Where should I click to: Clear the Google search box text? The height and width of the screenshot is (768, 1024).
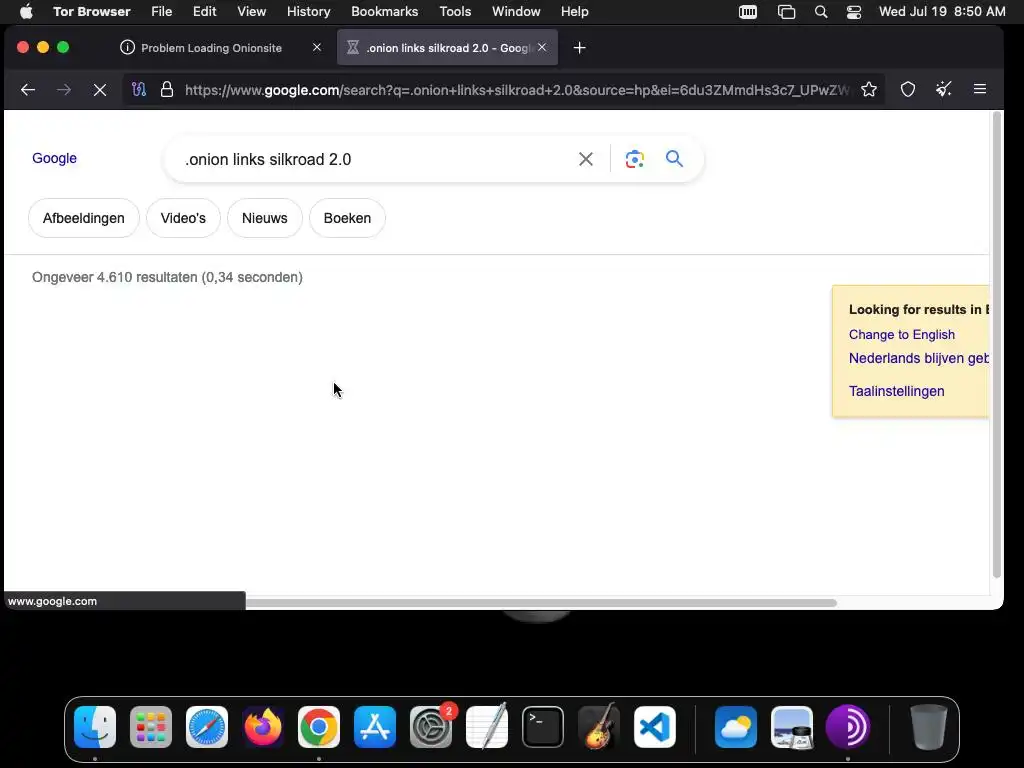586,159
